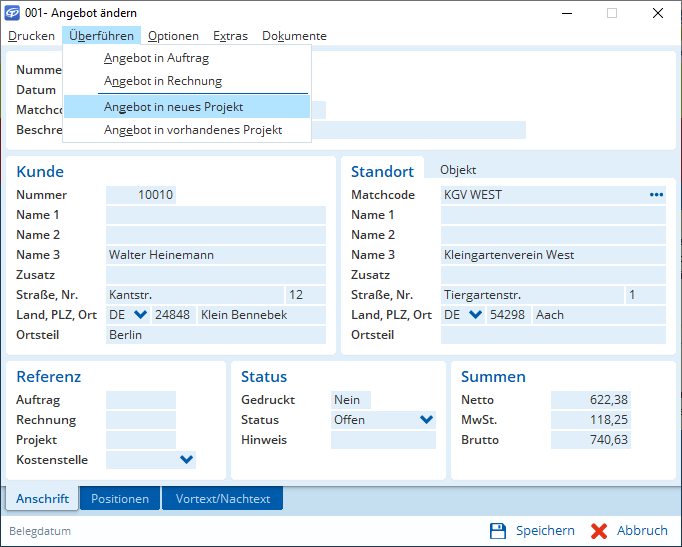Screen dimensions: 682x547
Task: Choose Angebot in Rechnung from menu
Action: [163, 81]
